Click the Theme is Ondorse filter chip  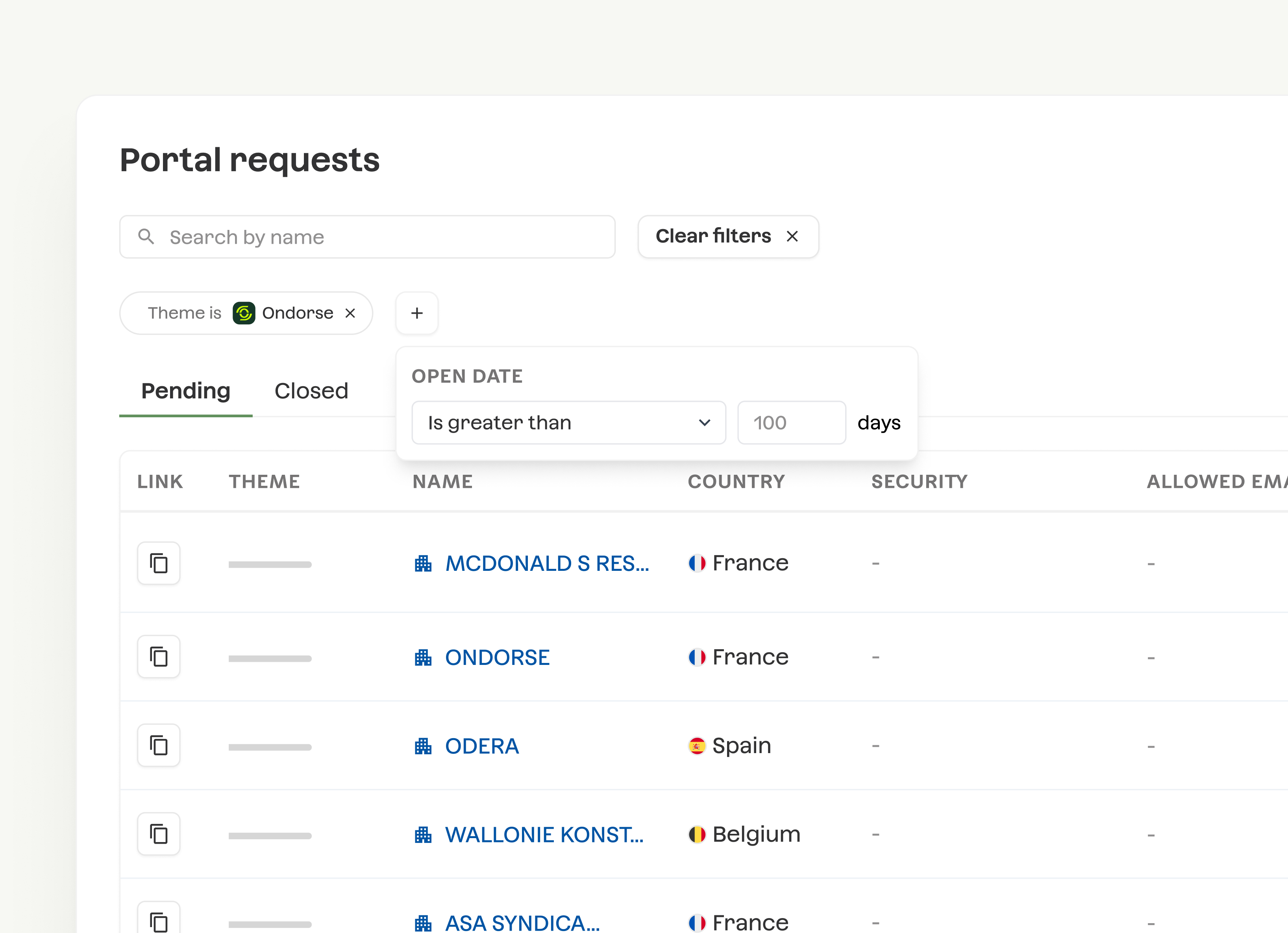pos(246,313)
